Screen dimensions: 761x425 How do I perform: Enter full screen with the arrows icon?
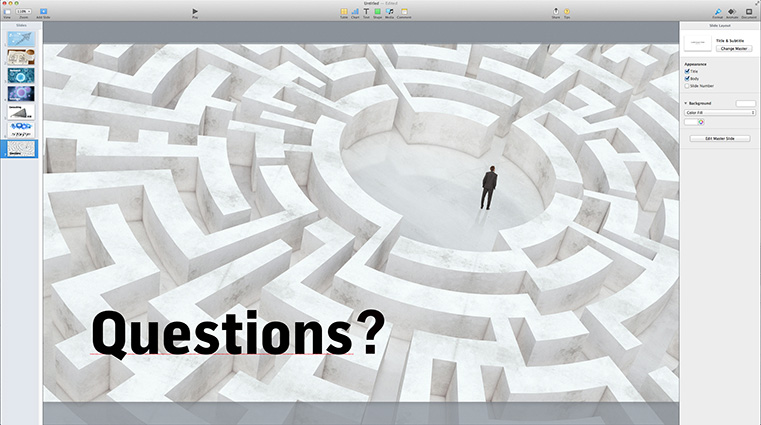(x=757, y=3)
